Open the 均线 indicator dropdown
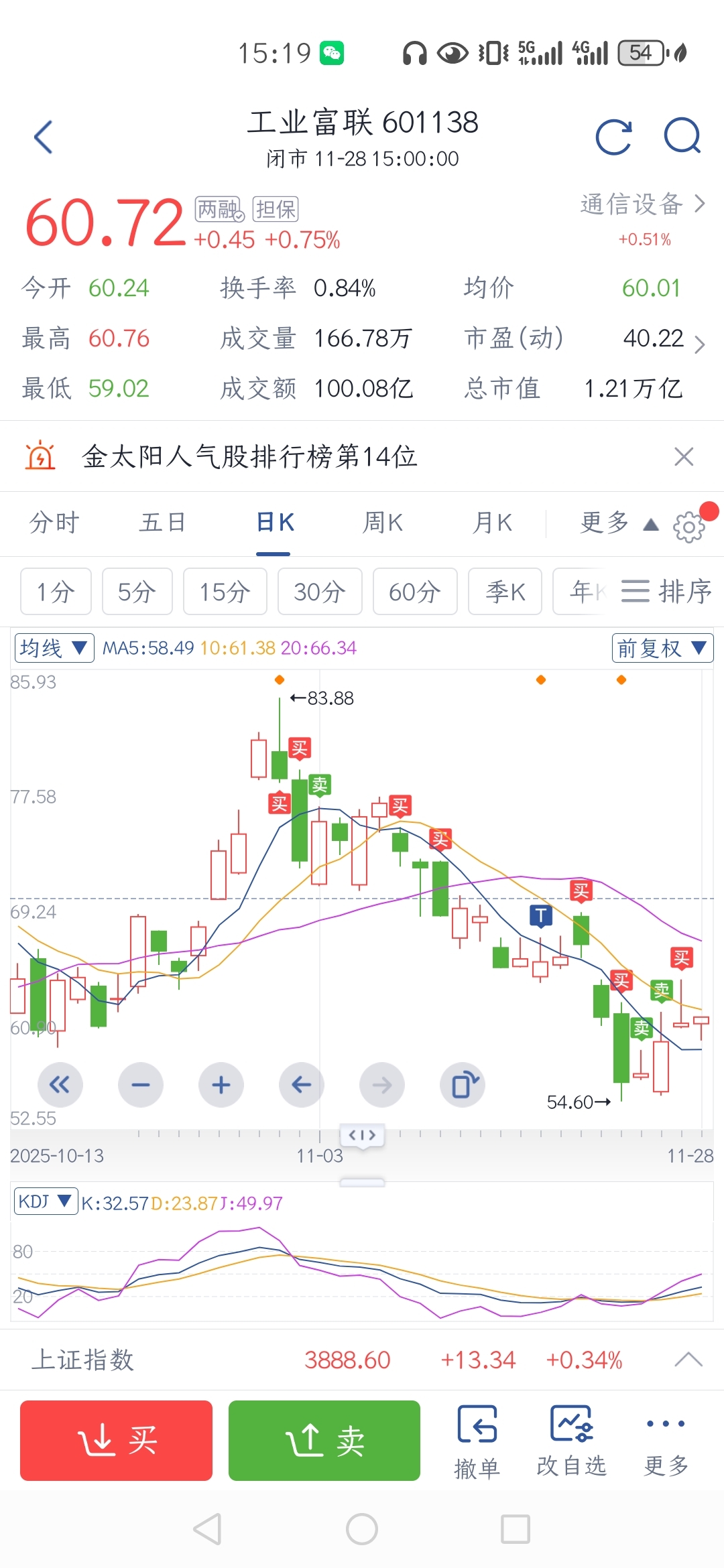 coord(54,648)
